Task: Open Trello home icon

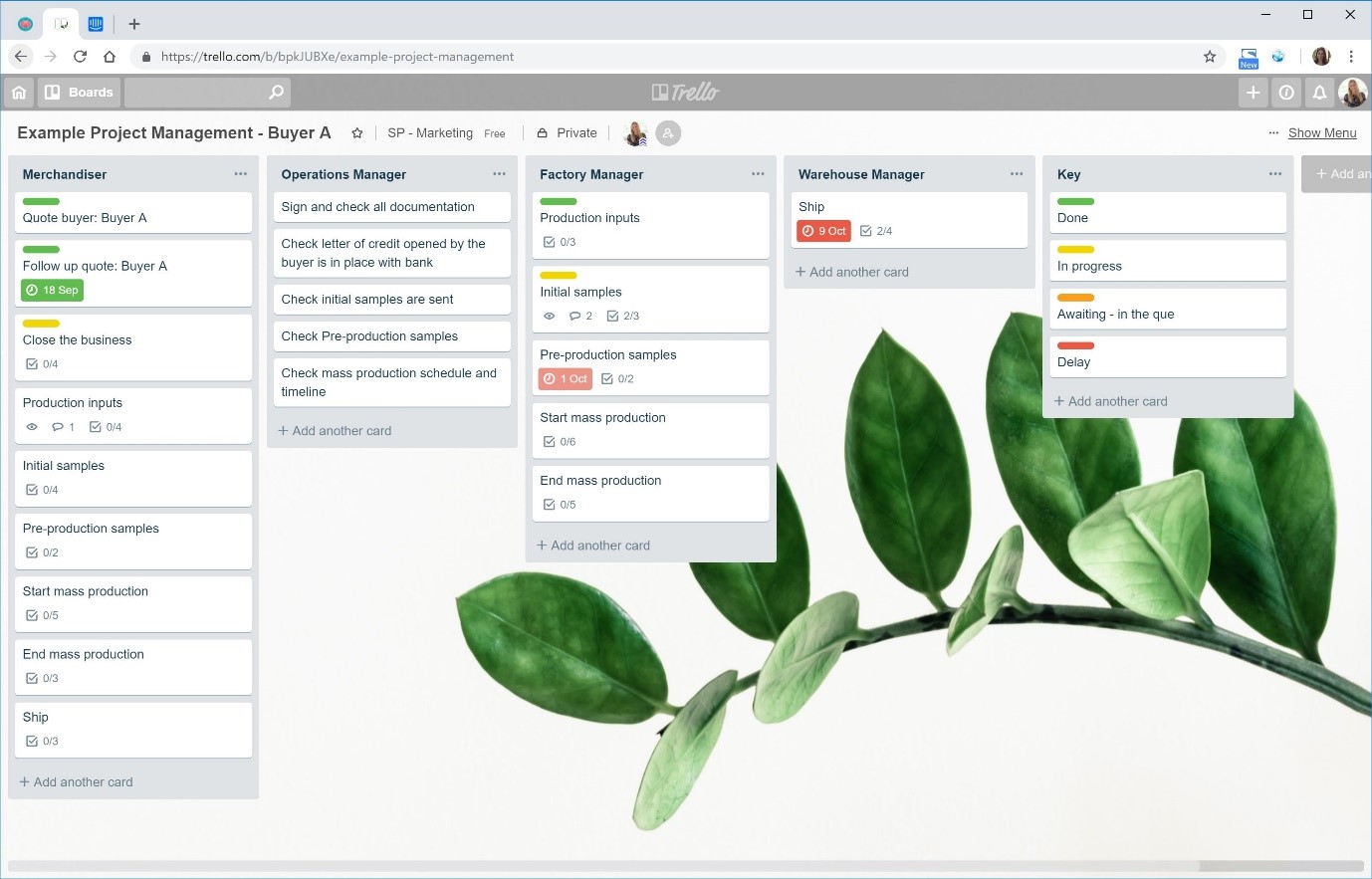Action: tap(19, 93)
